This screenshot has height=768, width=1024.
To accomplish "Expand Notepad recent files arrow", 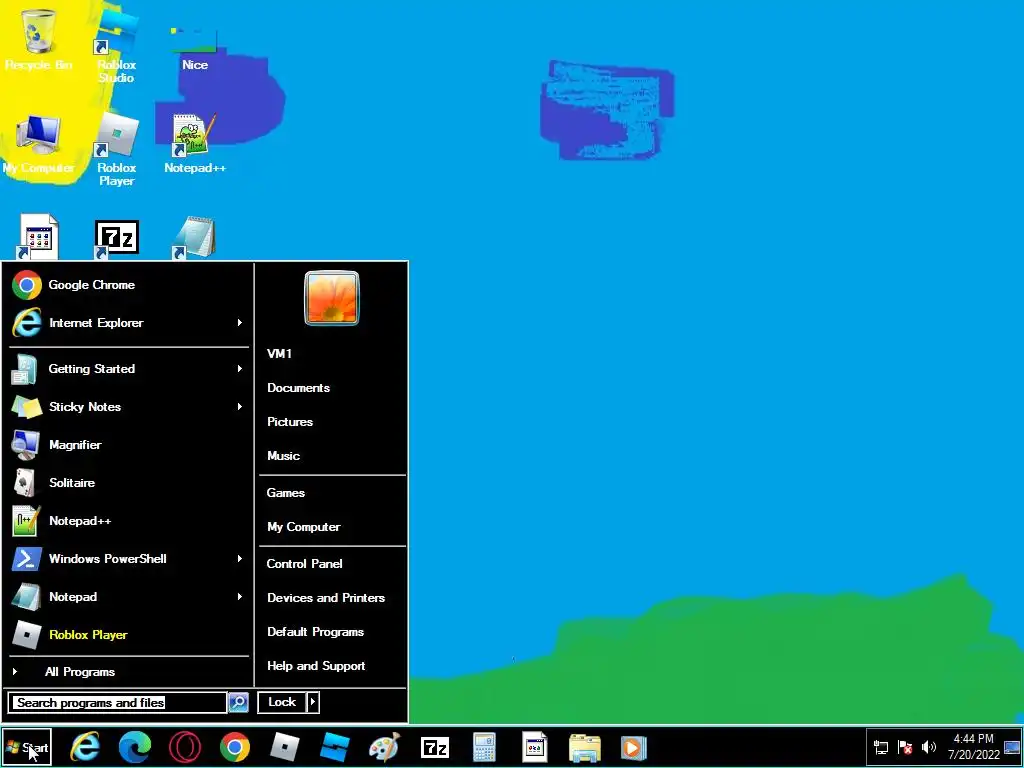I will click(x=240, y=597).
